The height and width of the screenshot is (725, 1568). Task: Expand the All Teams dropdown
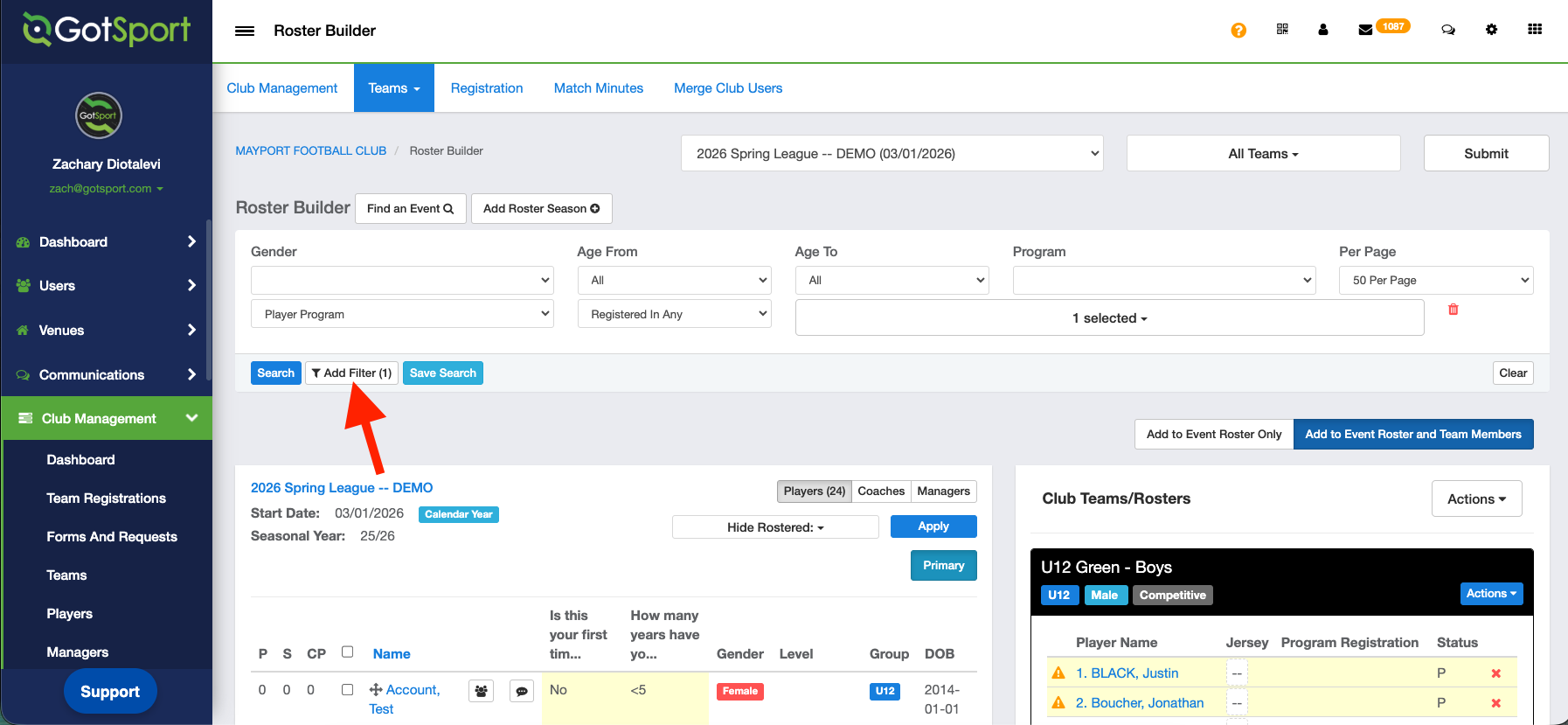pyautogui.click(x=1263, y=154)
